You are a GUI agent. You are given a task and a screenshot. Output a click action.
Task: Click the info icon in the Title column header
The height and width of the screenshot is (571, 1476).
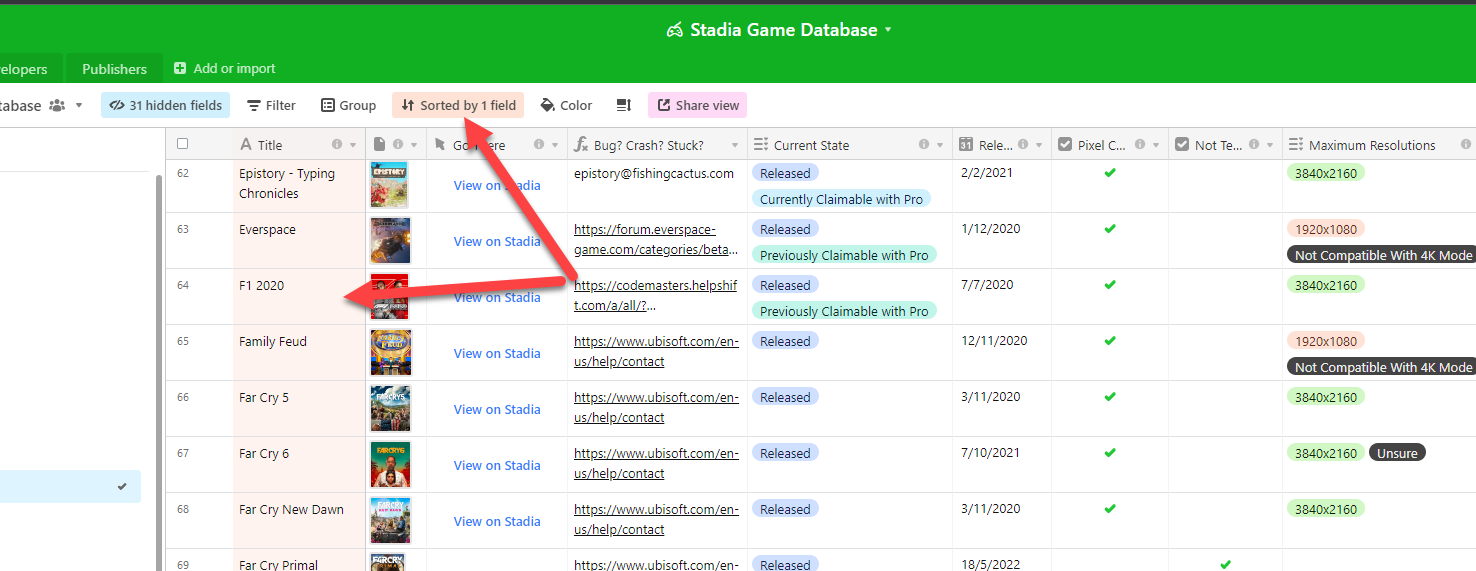click(x=337, y=144)
